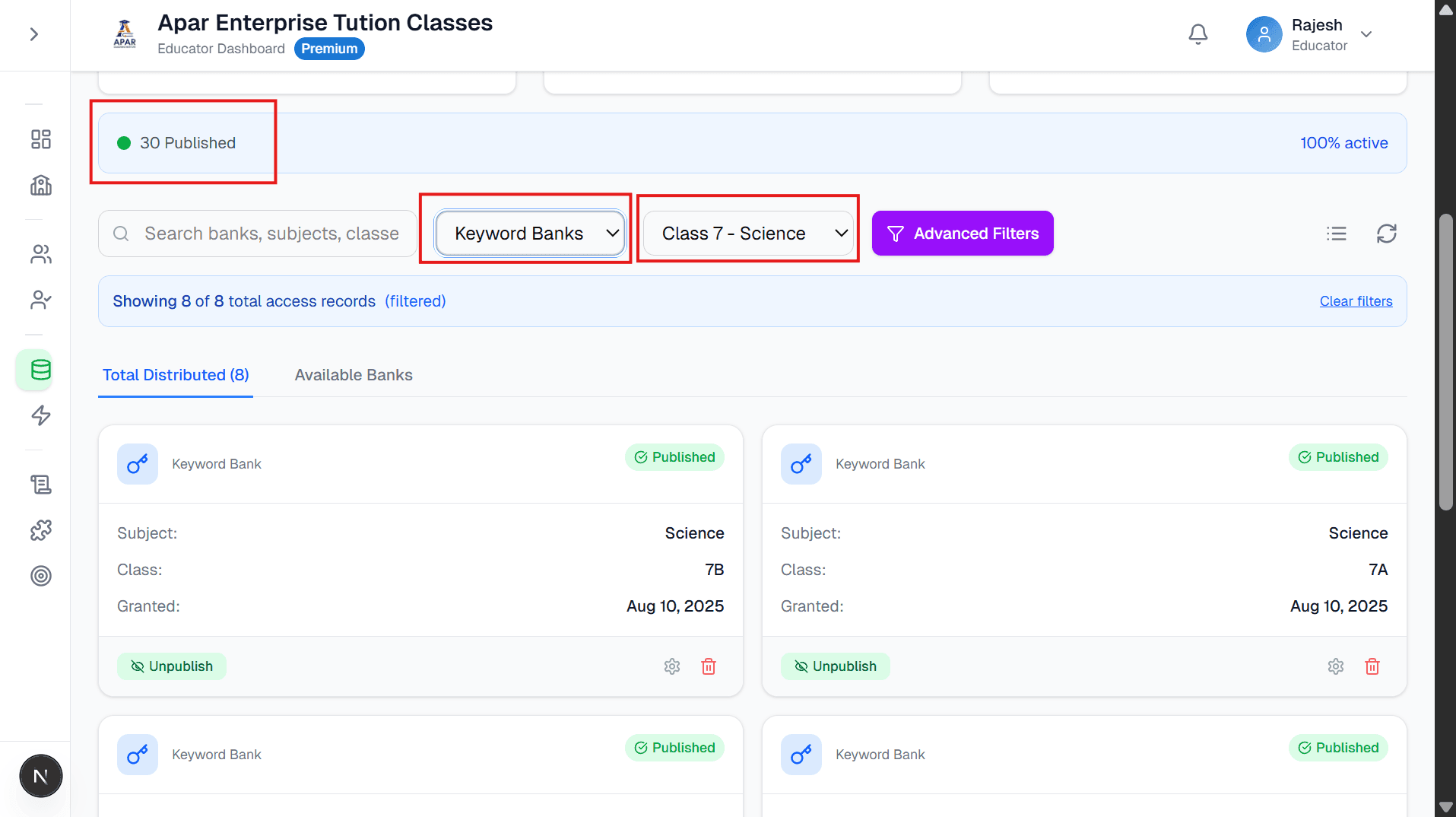Delete the Class 7B keyword bank
The image size is (1456, 817).
[709, 666]
